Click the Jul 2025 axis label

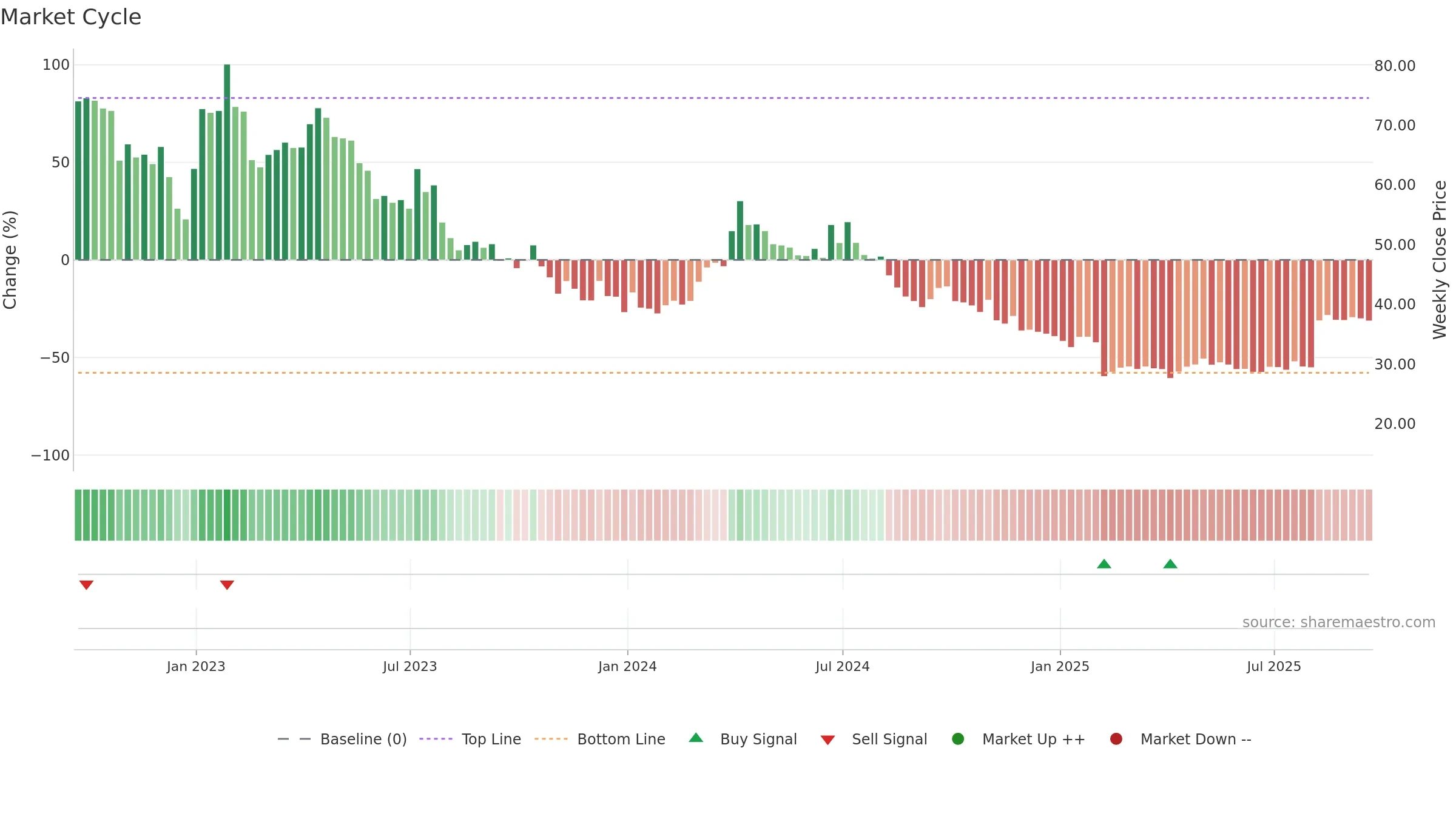pos(1274,667)
